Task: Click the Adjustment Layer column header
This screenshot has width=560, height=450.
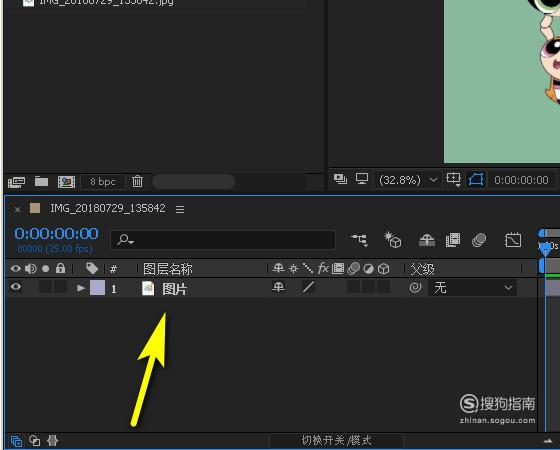Action: 369,269
